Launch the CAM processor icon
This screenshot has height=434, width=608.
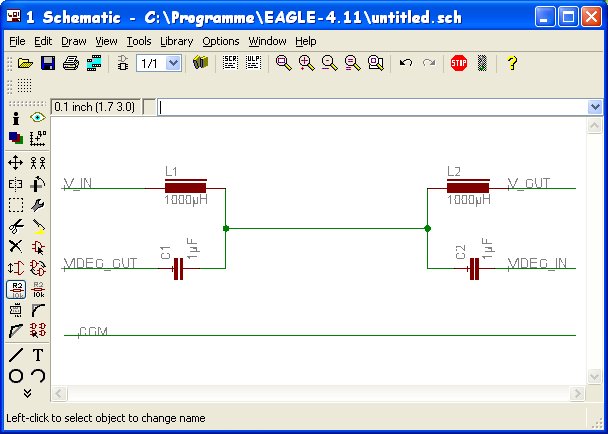pyautogui.click(x=94, y=63)
